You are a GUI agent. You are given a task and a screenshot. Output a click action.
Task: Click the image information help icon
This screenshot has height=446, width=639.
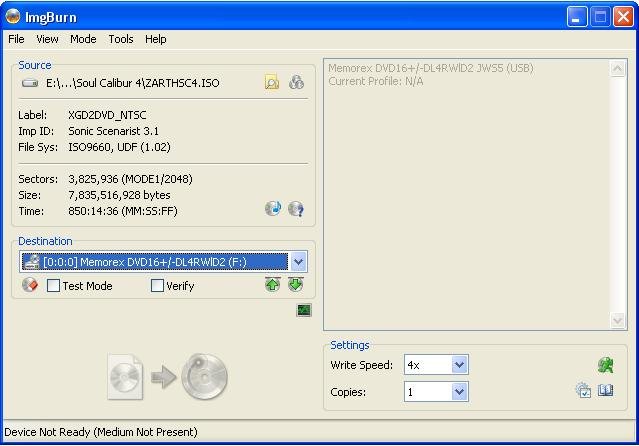296,209
